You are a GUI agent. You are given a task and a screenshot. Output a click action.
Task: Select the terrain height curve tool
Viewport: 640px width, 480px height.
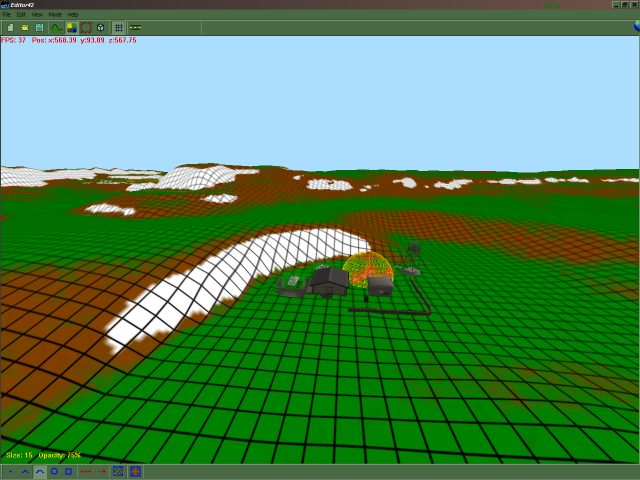pyautogui.click(x=56, y=28)
